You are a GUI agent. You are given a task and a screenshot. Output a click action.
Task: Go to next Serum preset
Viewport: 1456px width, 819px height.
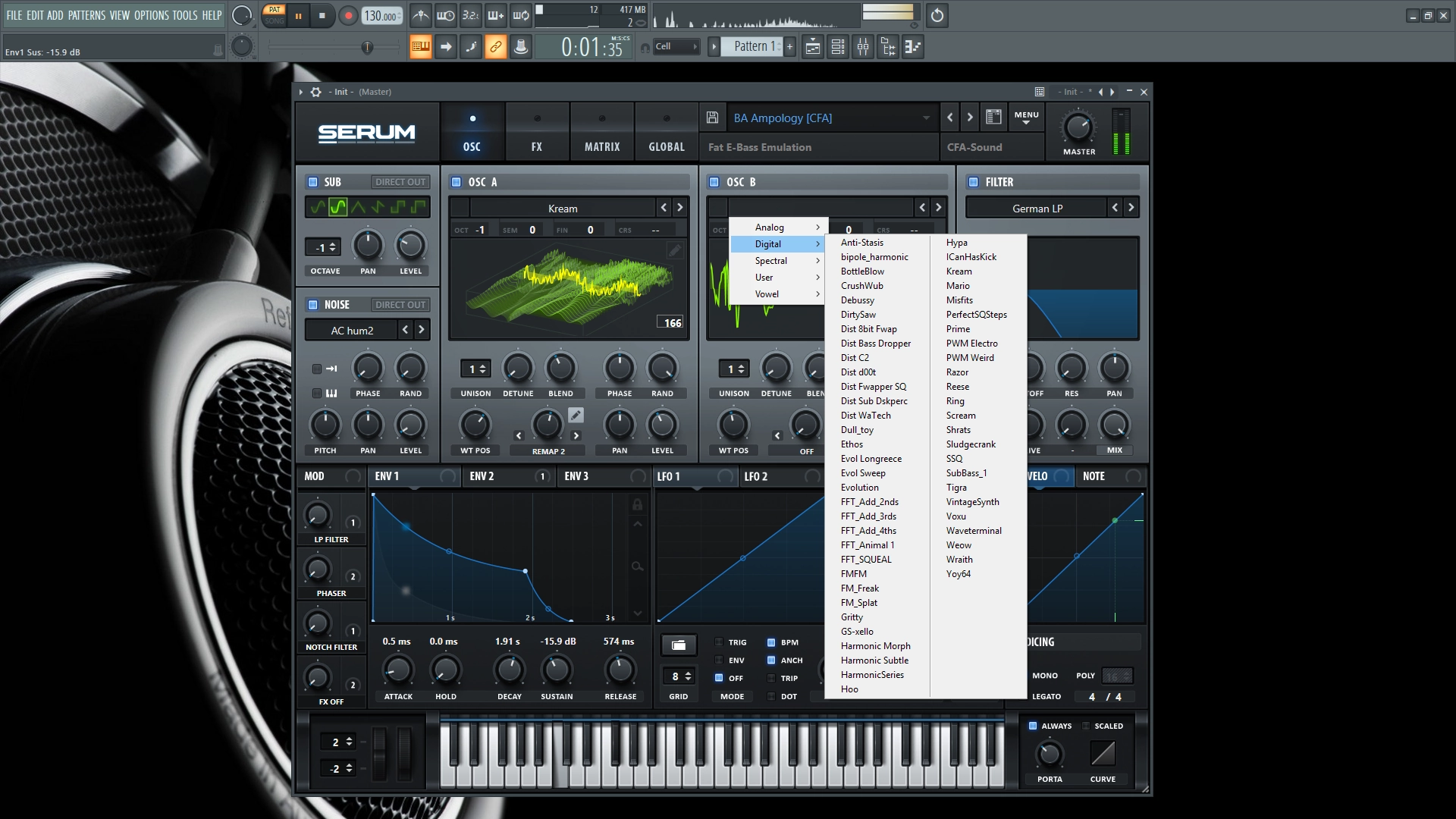[970, 118]
